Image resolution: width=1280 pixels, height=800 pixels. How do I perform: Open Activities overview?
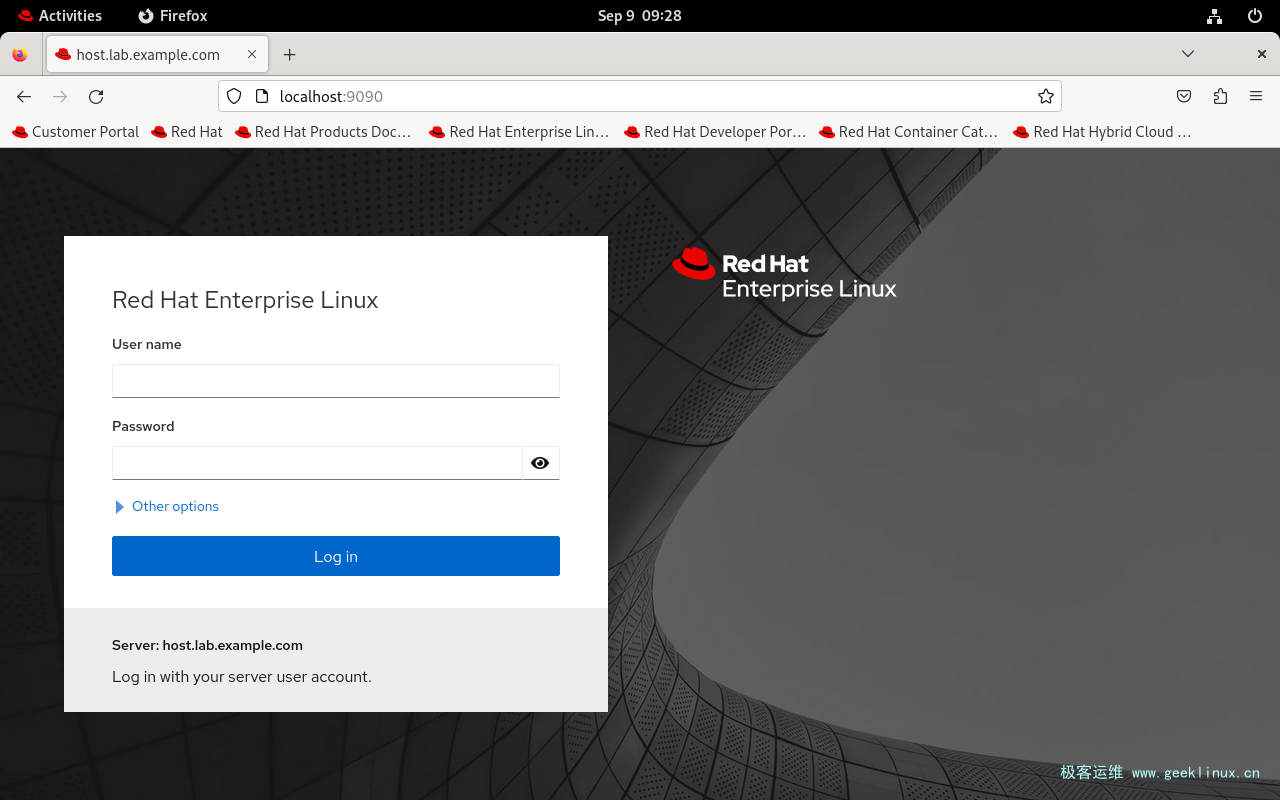click(60, 16)
